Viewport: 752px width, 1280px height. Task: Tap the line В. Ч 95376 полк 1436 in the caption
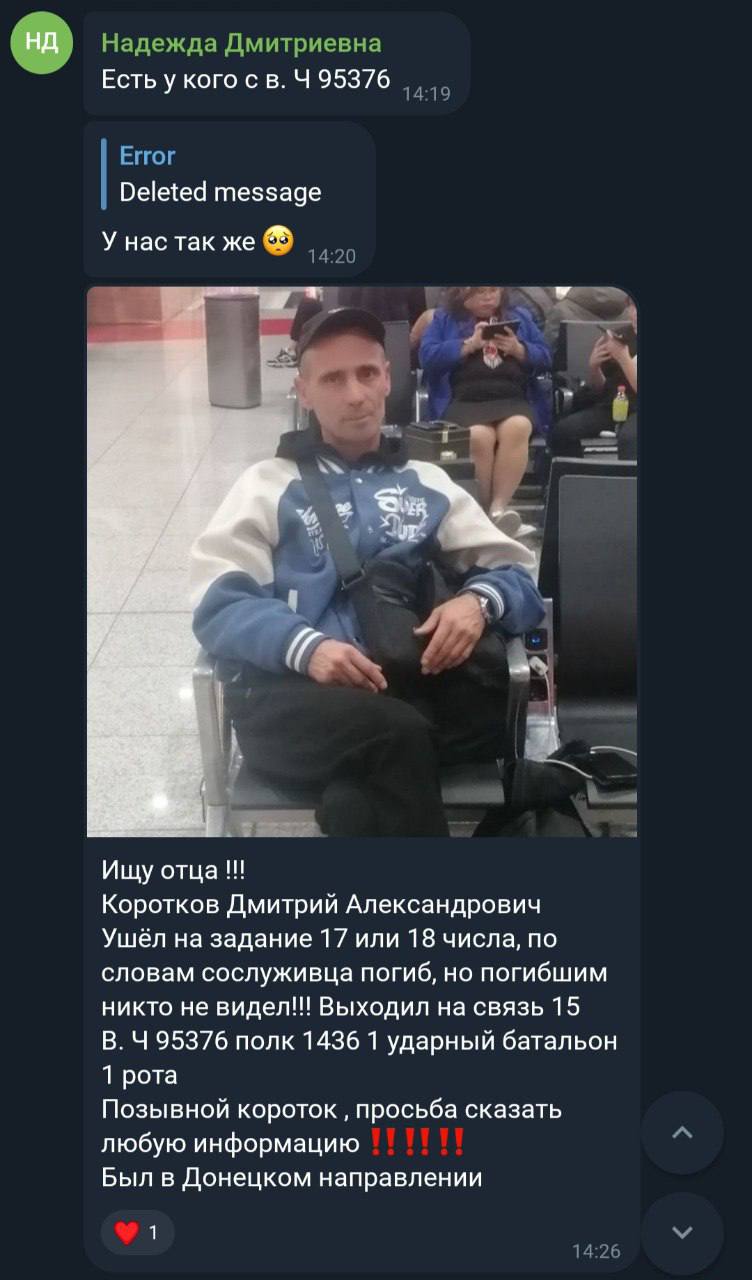click(230, 1040)
